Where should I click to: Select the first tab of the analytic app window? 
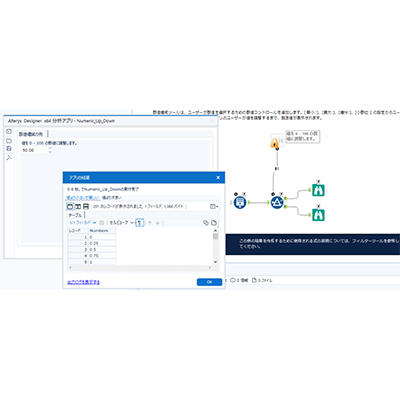(x=31, y=134)
